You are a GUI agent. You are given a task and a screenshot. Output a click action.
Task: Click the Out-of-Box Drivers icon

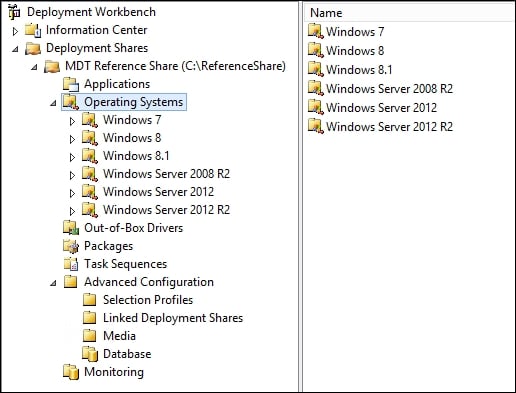71,228
